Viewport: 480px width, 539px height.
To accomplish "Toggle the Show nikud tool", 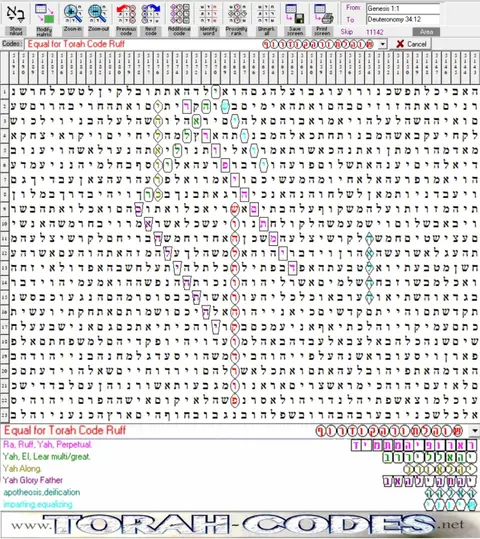I will click(x=15, y=19).
